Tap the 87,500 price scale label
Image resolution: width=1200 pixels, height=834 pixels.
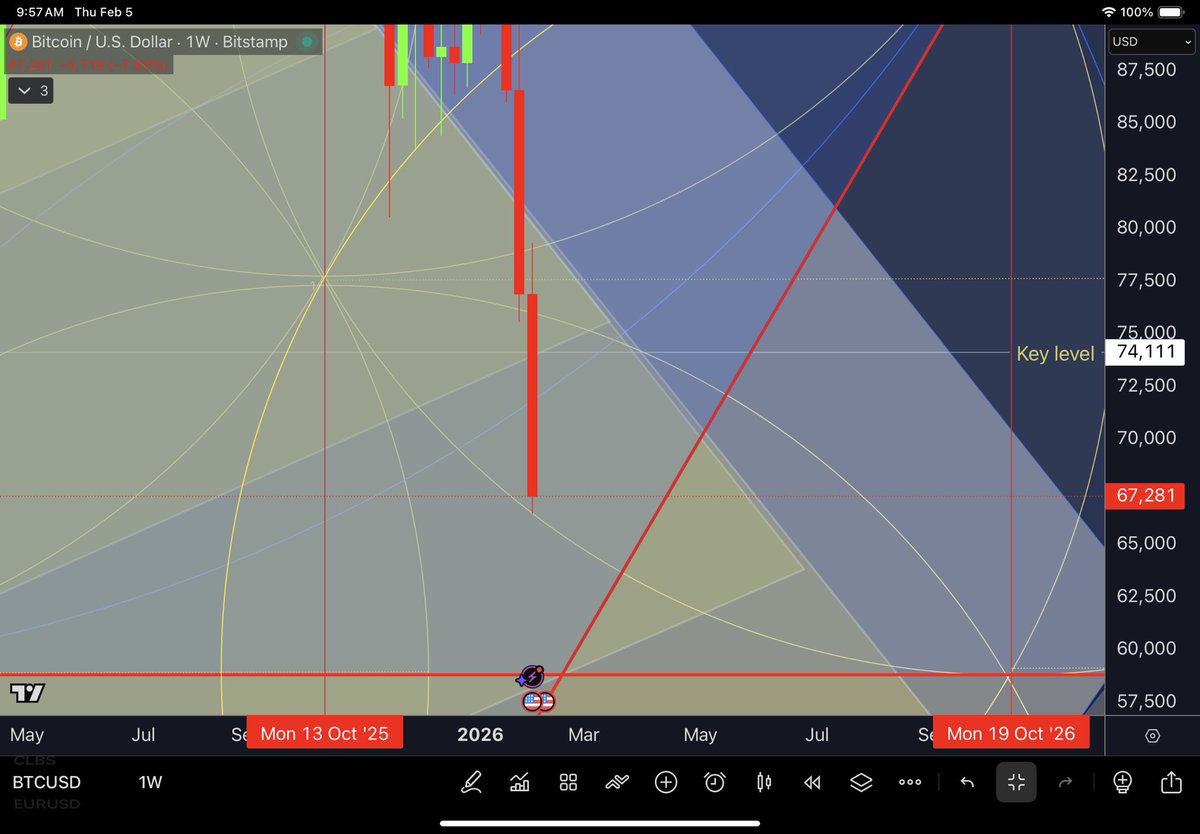pos(1146,70)
